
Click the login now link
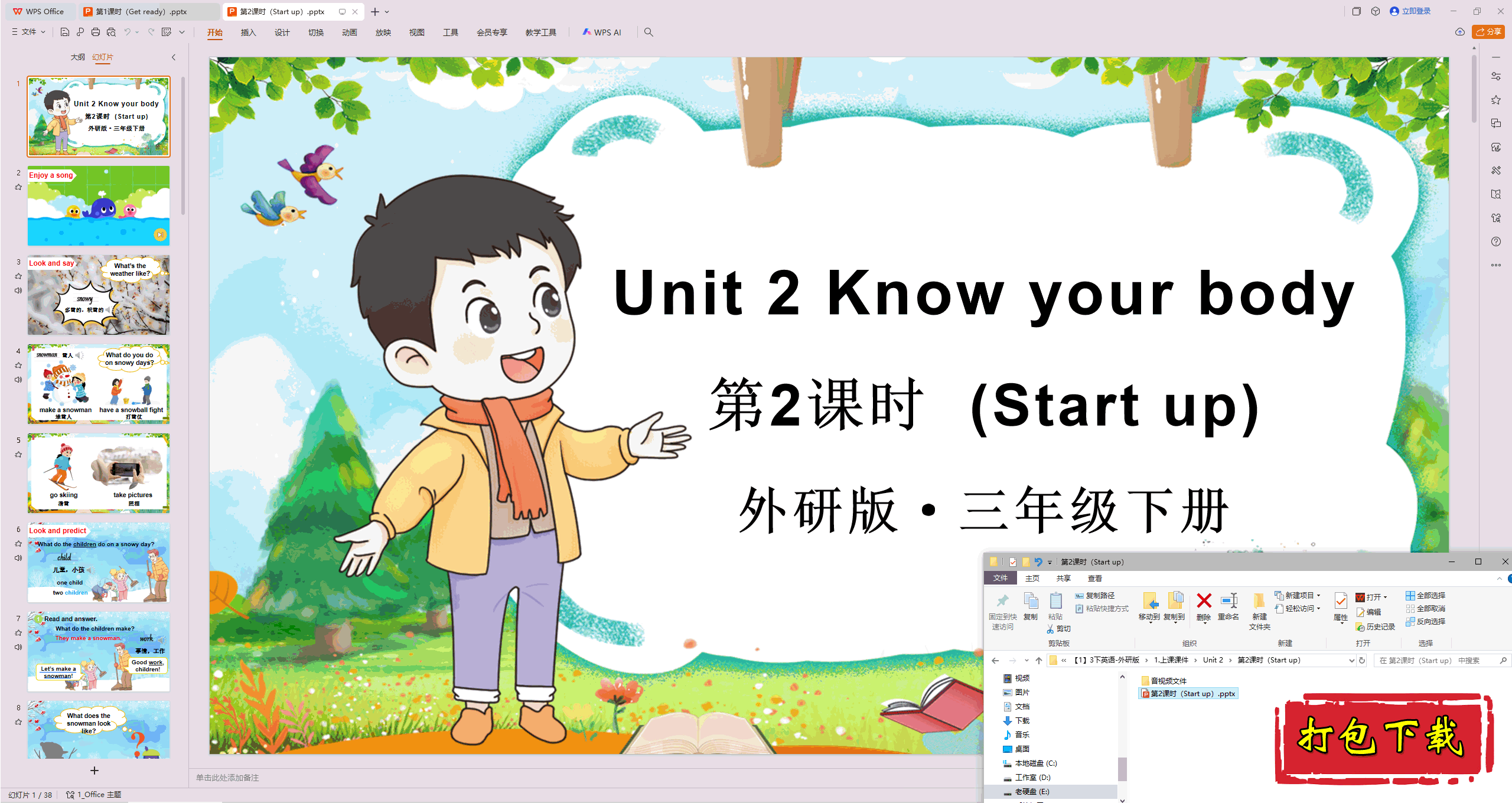tap(1410, 11)
